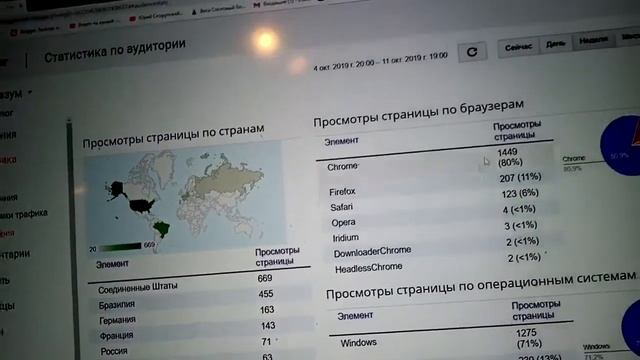
Task: Click "Элемент" column header in the browsers table
Action: (x=341, y=141)
